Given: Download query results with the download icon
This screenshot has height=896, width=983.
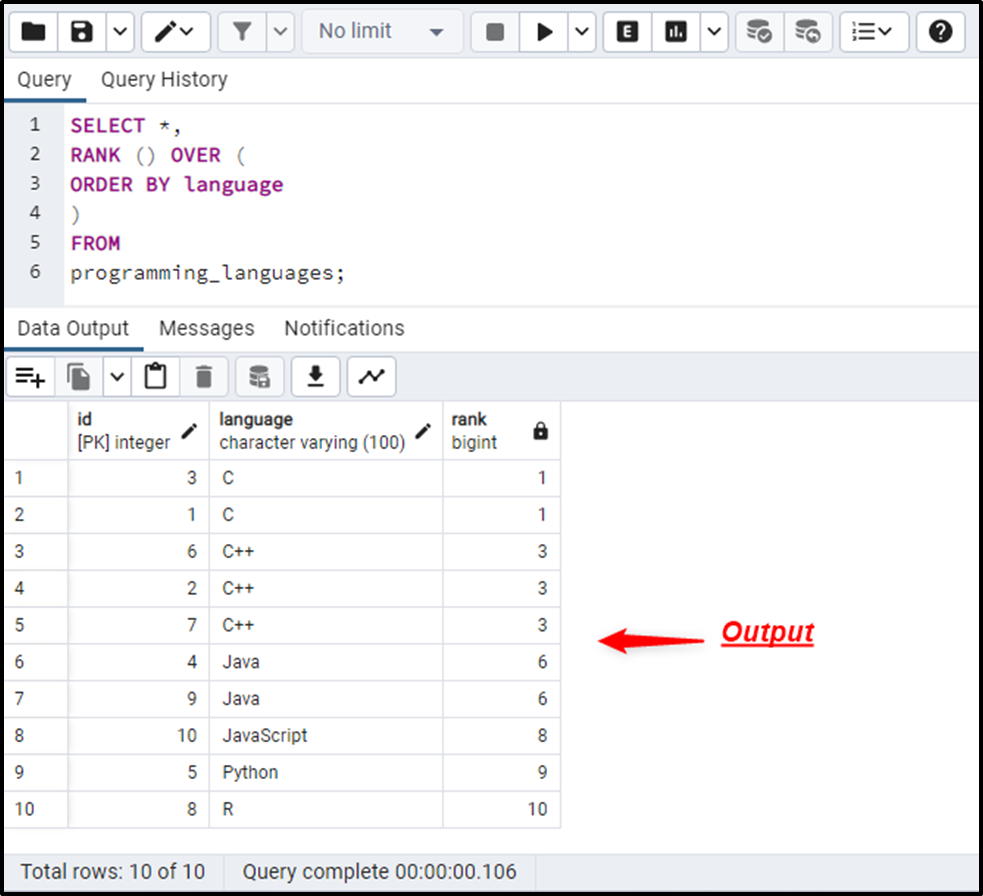Looking at the screenshot, I should (x=316, y=377).
